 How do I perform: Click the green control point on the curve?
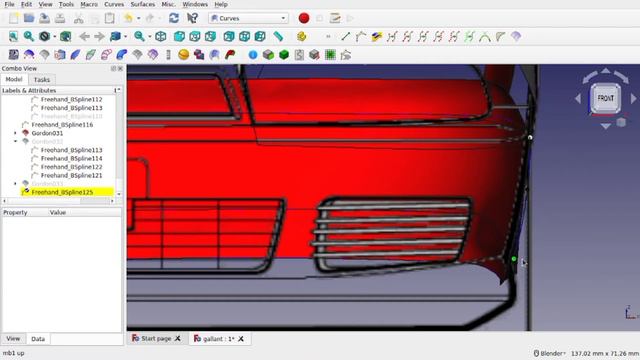513,259
